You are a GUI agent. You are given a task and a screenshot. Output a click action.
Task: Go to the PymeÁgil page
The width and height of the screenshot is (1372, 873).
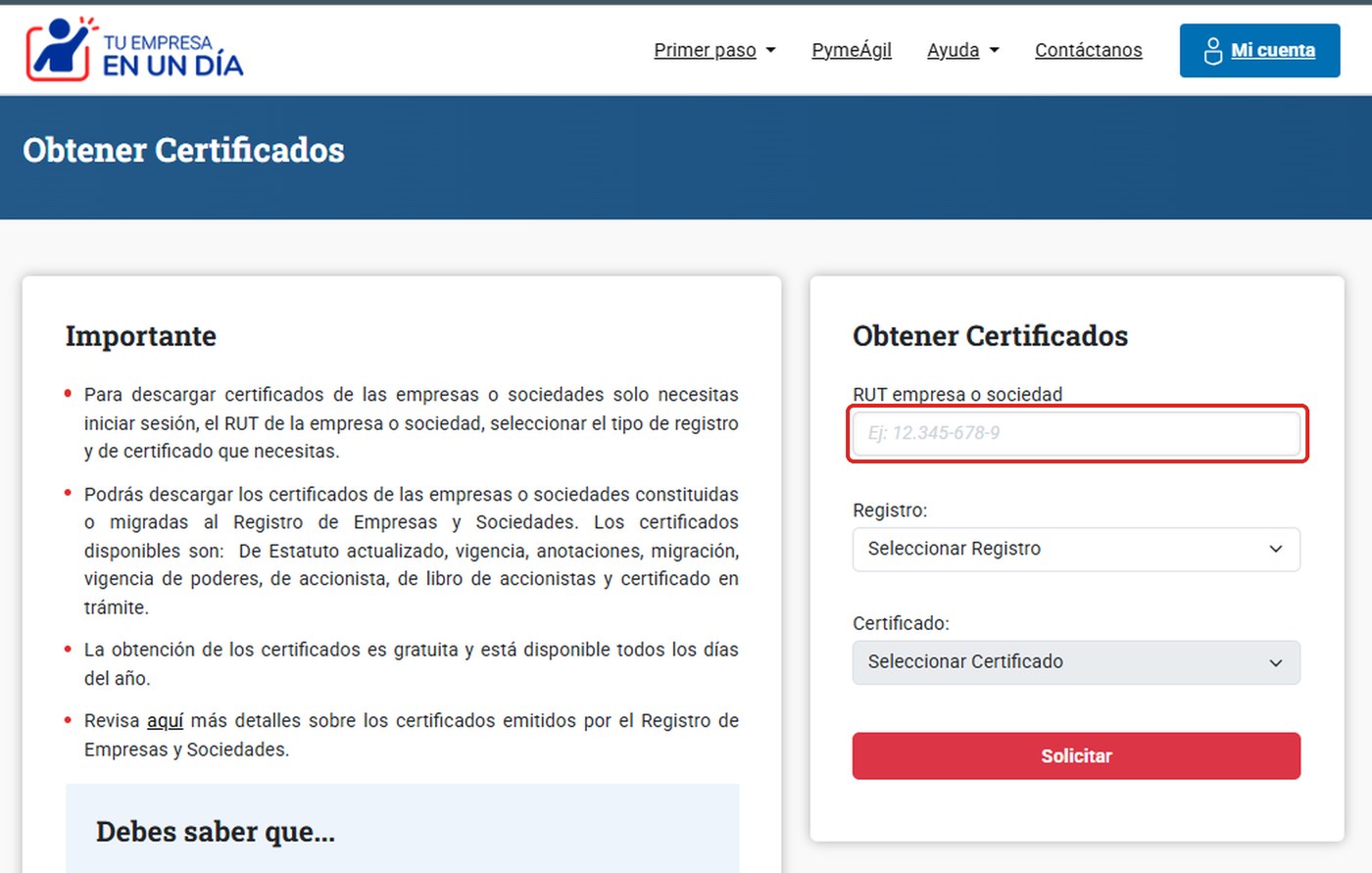(852, 50)
